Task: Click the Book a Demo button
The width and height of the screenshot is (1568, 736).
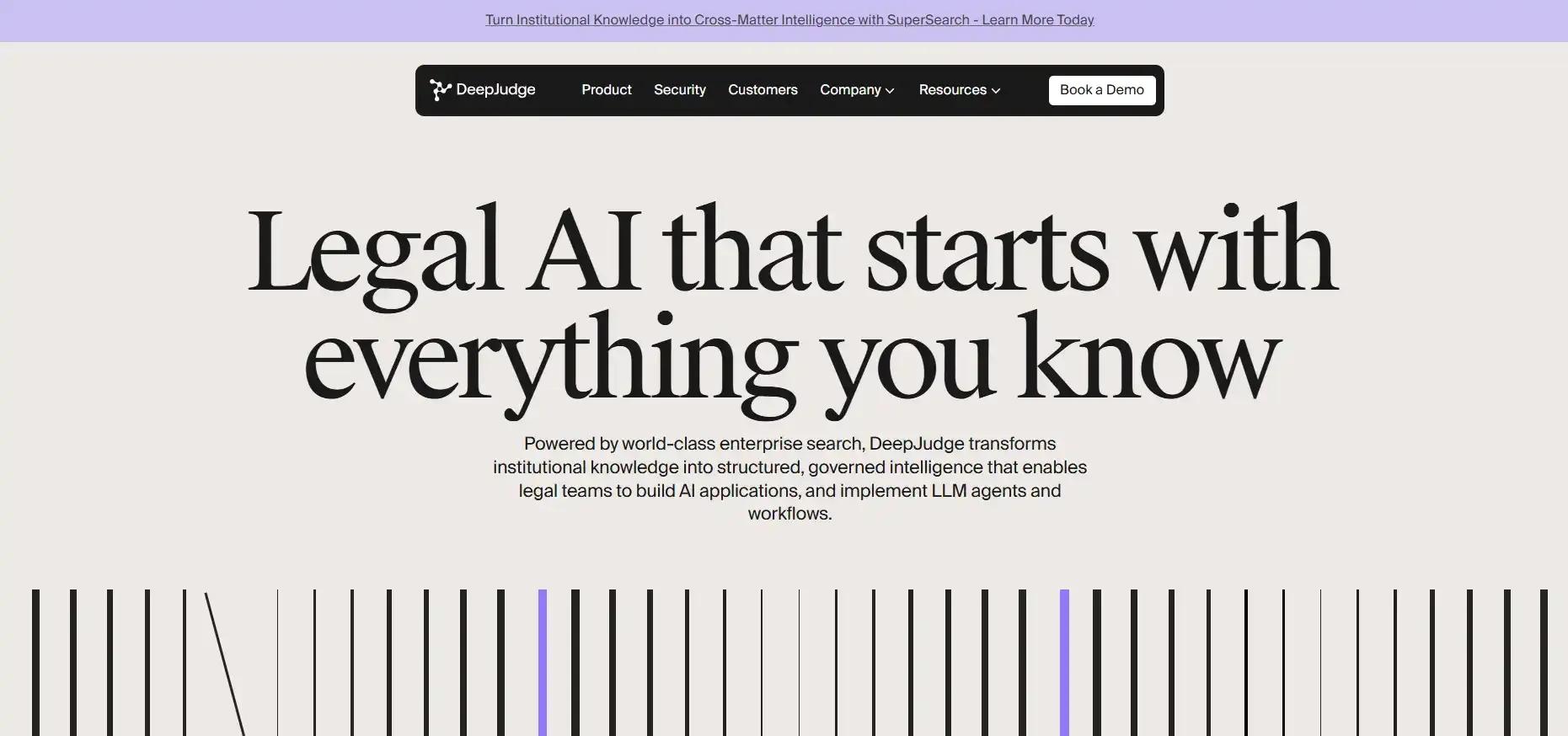Action: [x=1102, y=90]
